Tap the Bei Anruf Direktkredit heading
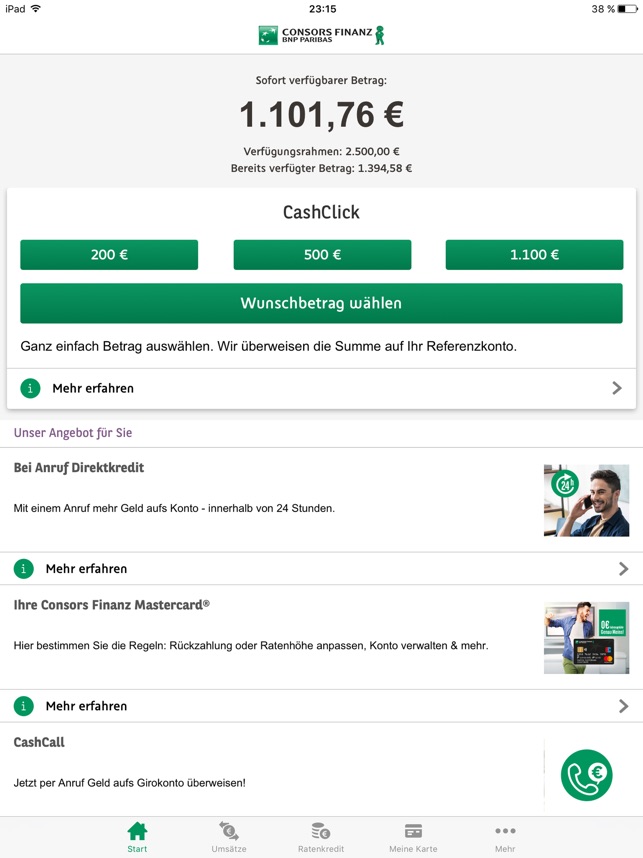643x858 pixels. [79, 468]
